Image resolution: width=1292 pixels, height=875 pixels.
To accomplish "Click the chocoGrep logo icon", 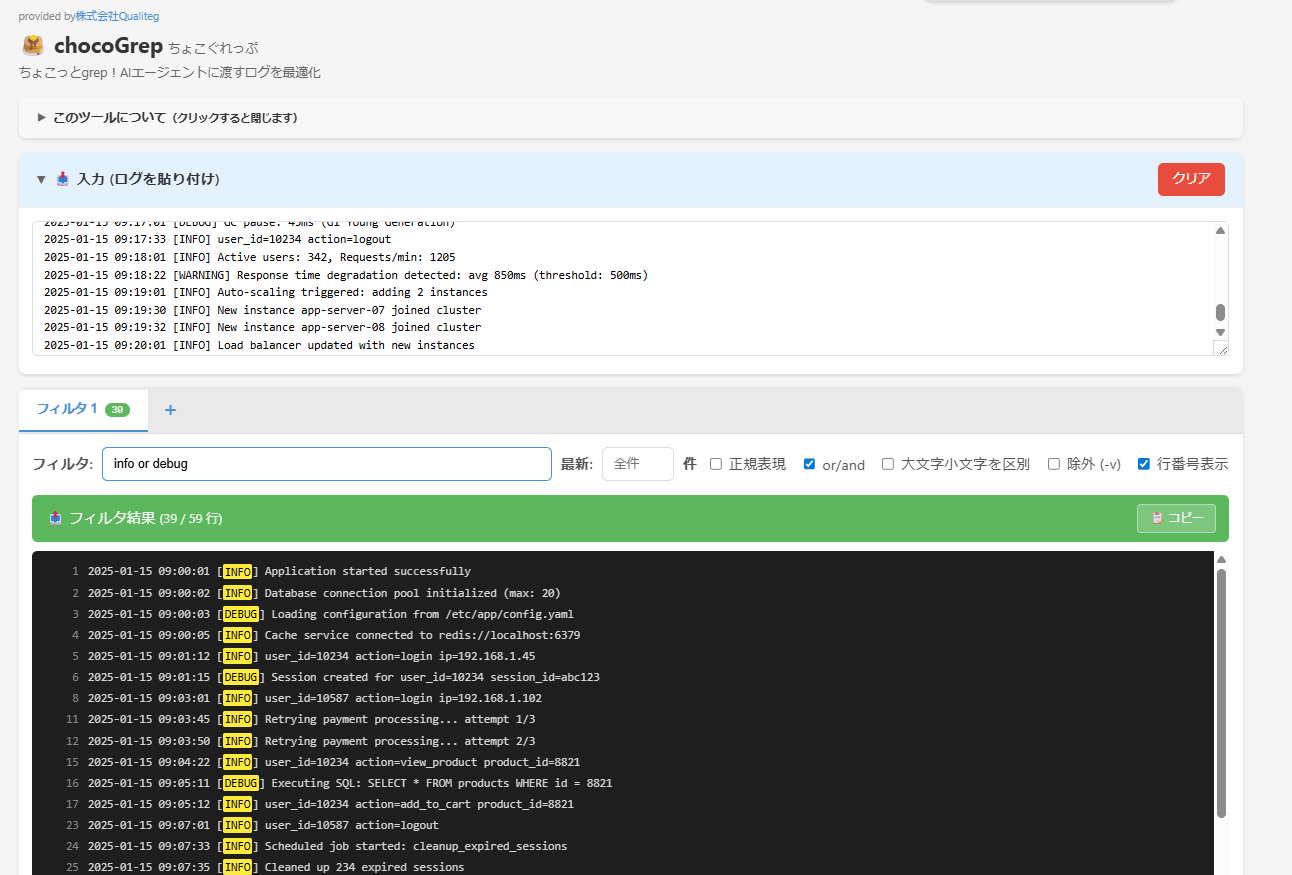I will [x=33, y=46].
